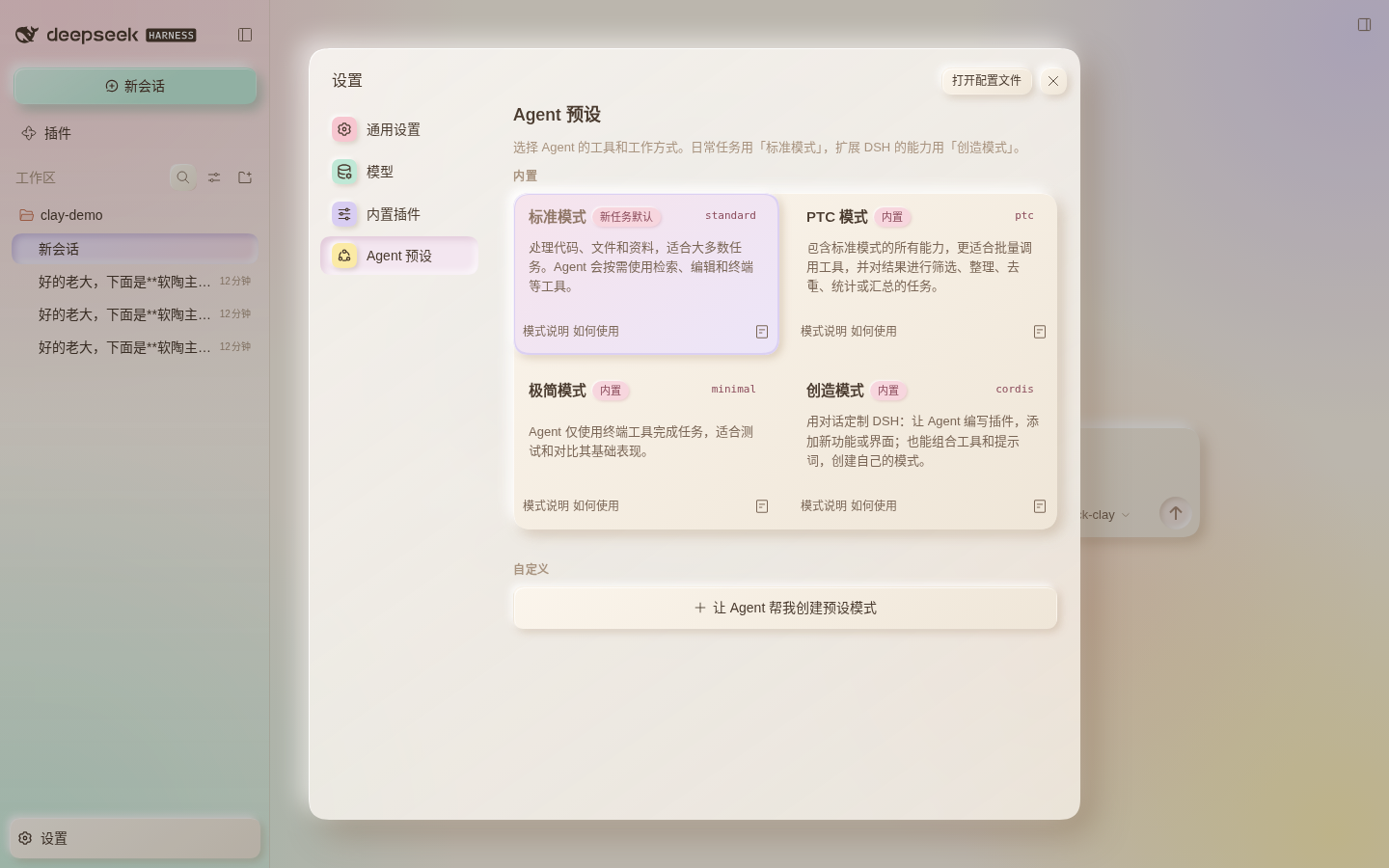
Task: Open 插件 in the sidebar
Action: pyautogui.click(x=135, y=133)
